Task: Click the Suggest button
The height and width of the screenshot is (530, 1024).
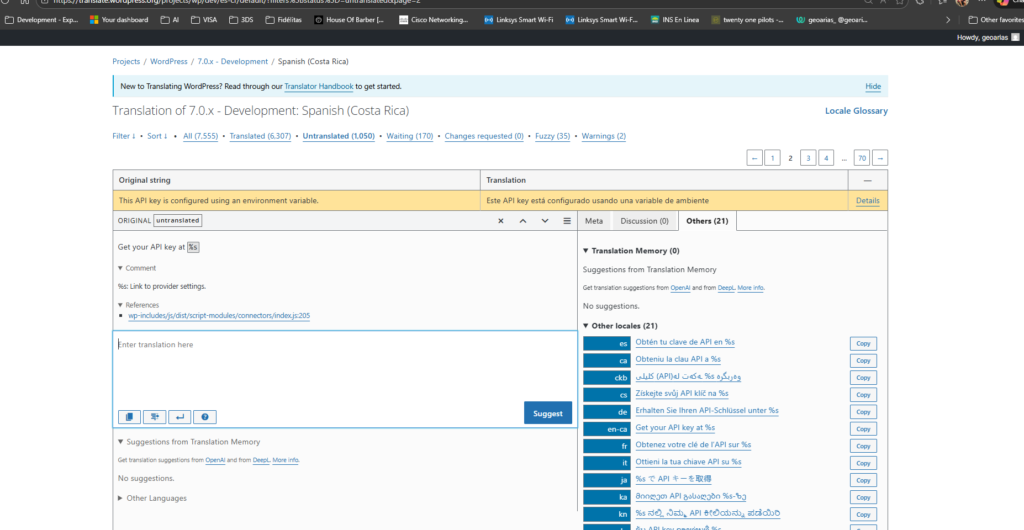Action: click(548, 413)
